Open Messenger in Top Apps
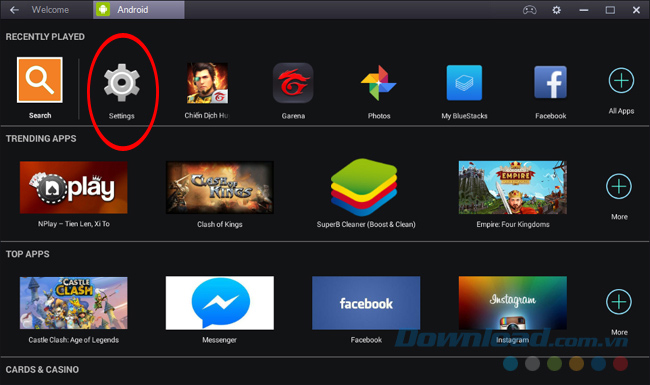Viewport: 650px width, 385px height. [x=220, y=303]
